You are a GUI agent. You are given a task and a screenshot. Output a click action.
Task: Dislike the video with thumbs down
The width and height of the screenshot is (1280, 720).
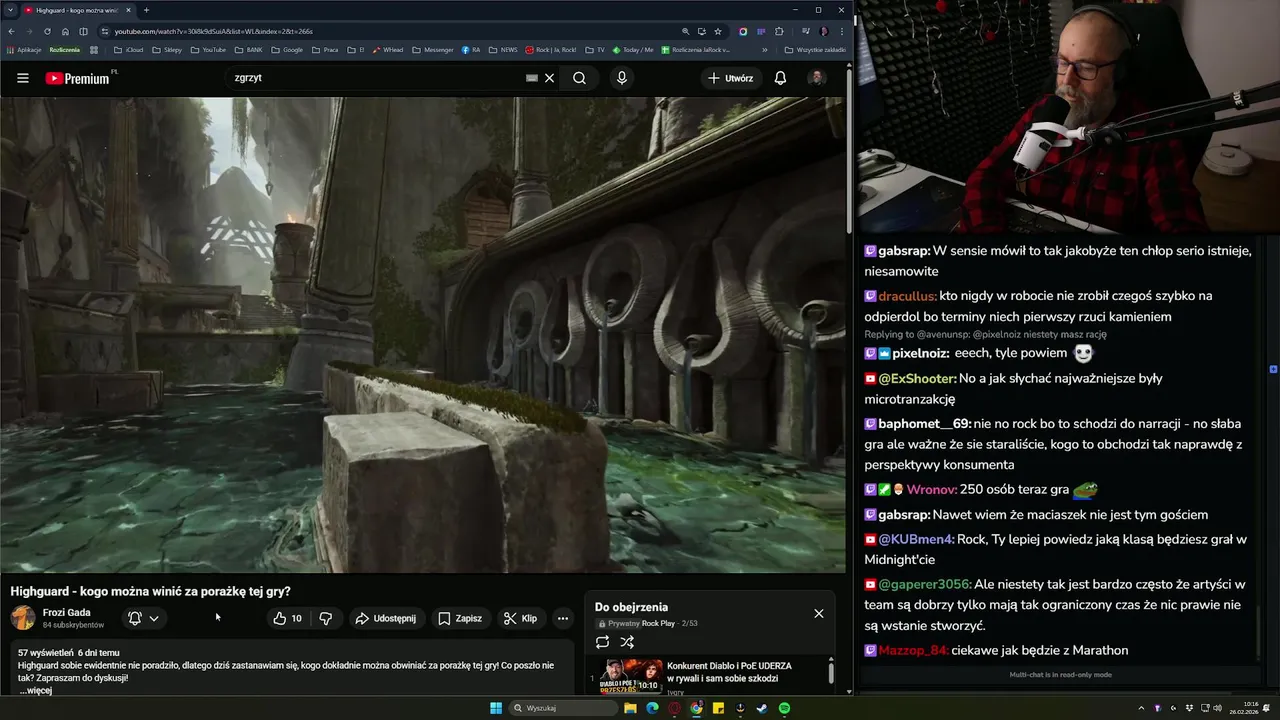325,618
